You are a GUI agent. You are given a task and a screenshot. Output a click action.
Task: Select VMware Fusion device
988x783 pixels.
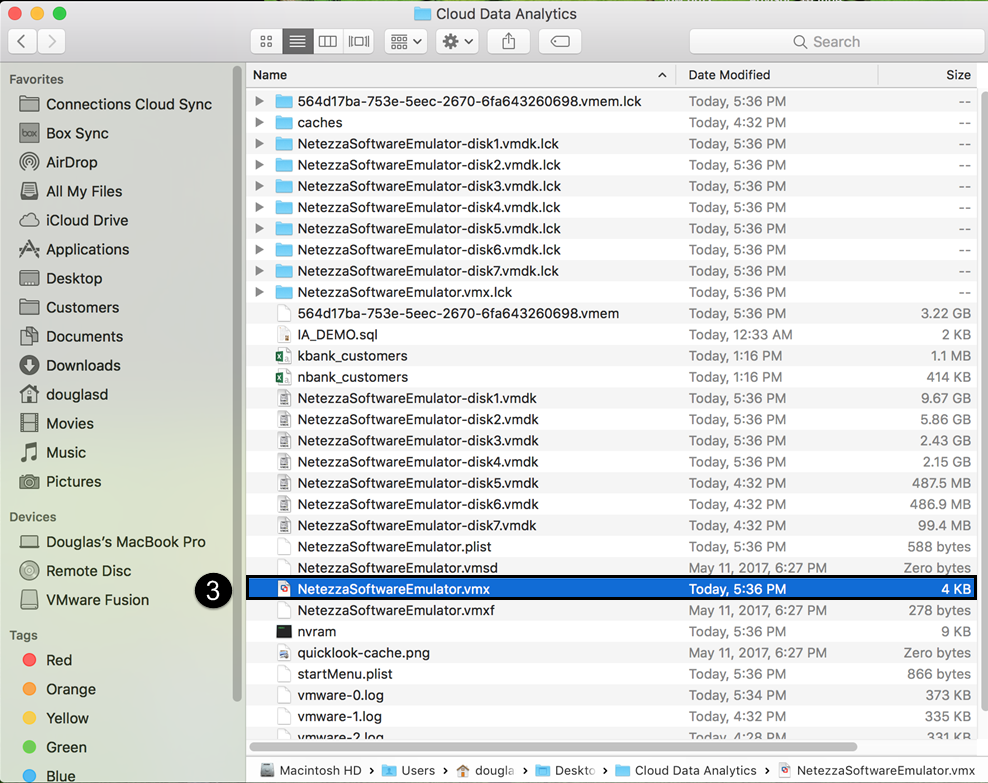click(84, 600)
